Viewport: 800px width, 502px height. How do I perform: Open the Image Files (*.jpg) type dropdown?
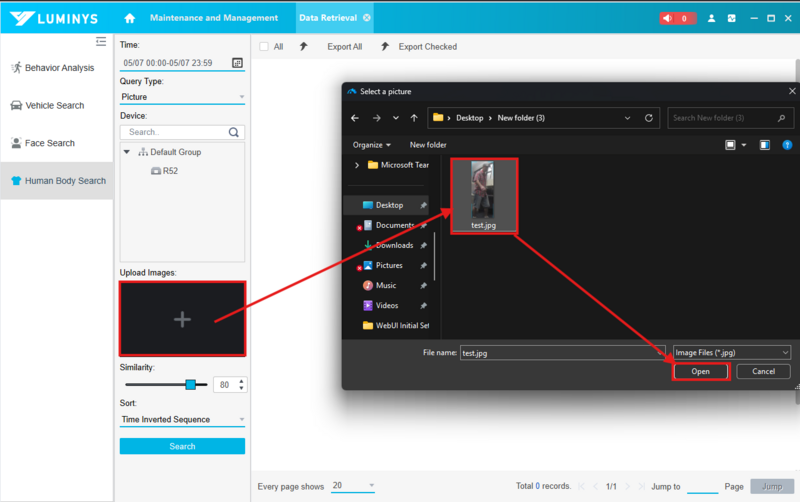[x=732, y=353]
